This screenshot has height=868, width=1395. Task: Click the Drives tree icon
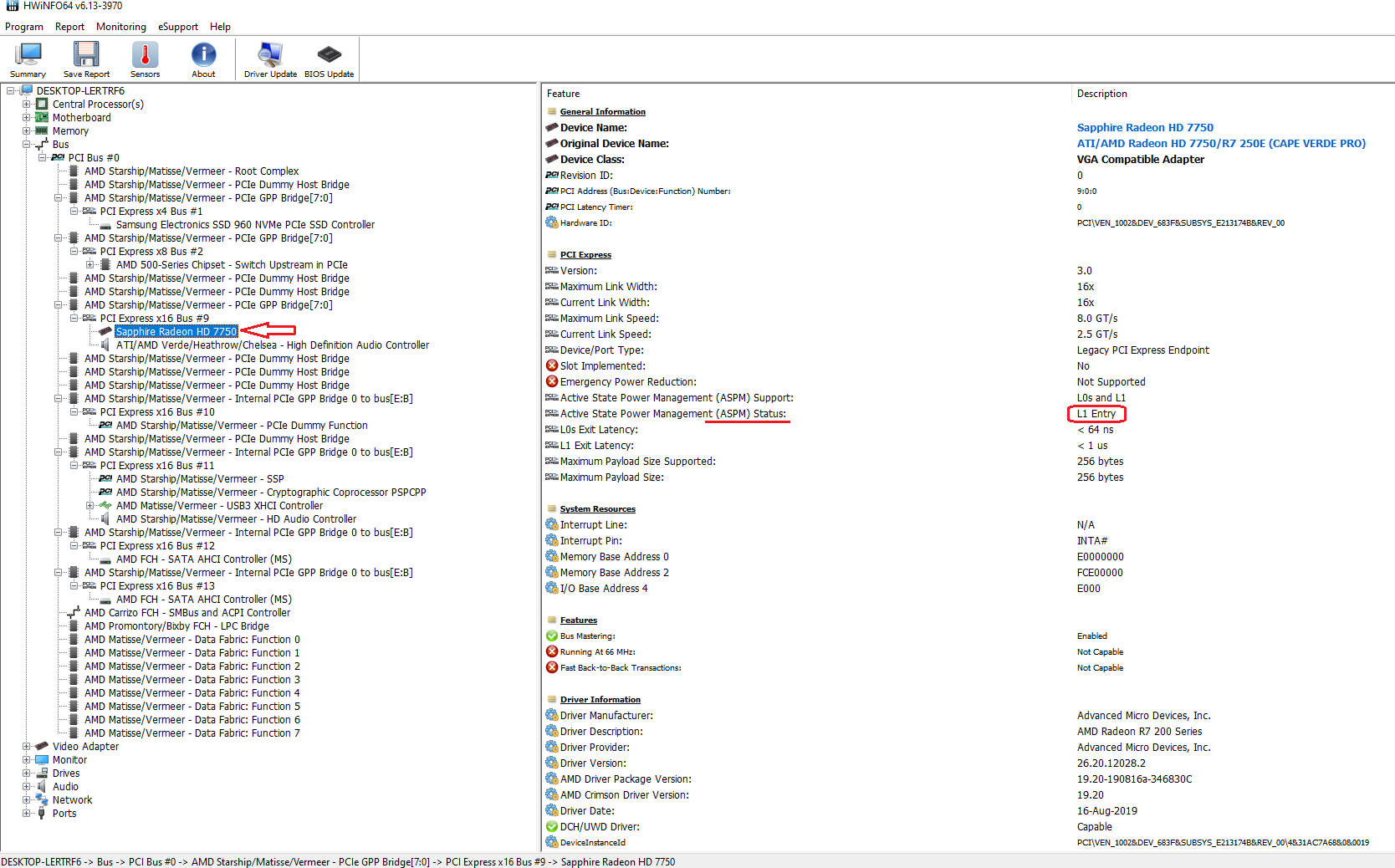[x=42, y=774]
